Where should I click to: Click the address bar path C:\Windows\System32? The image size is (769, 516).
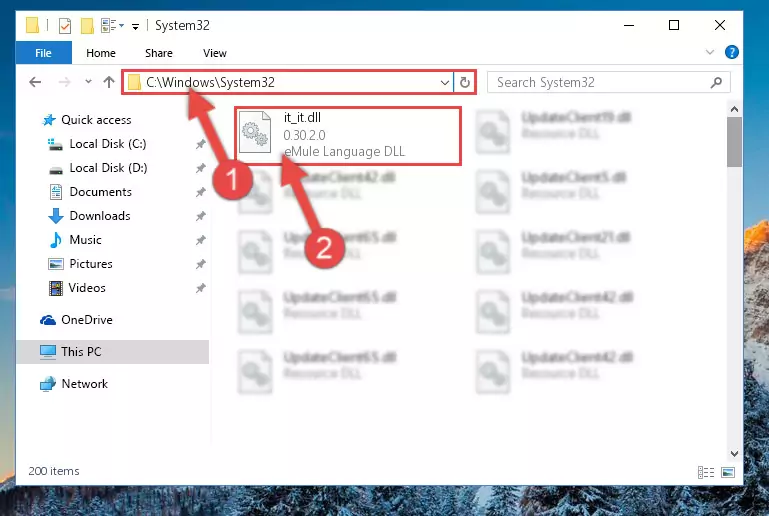pyautogui.click(x=210, y=82)
